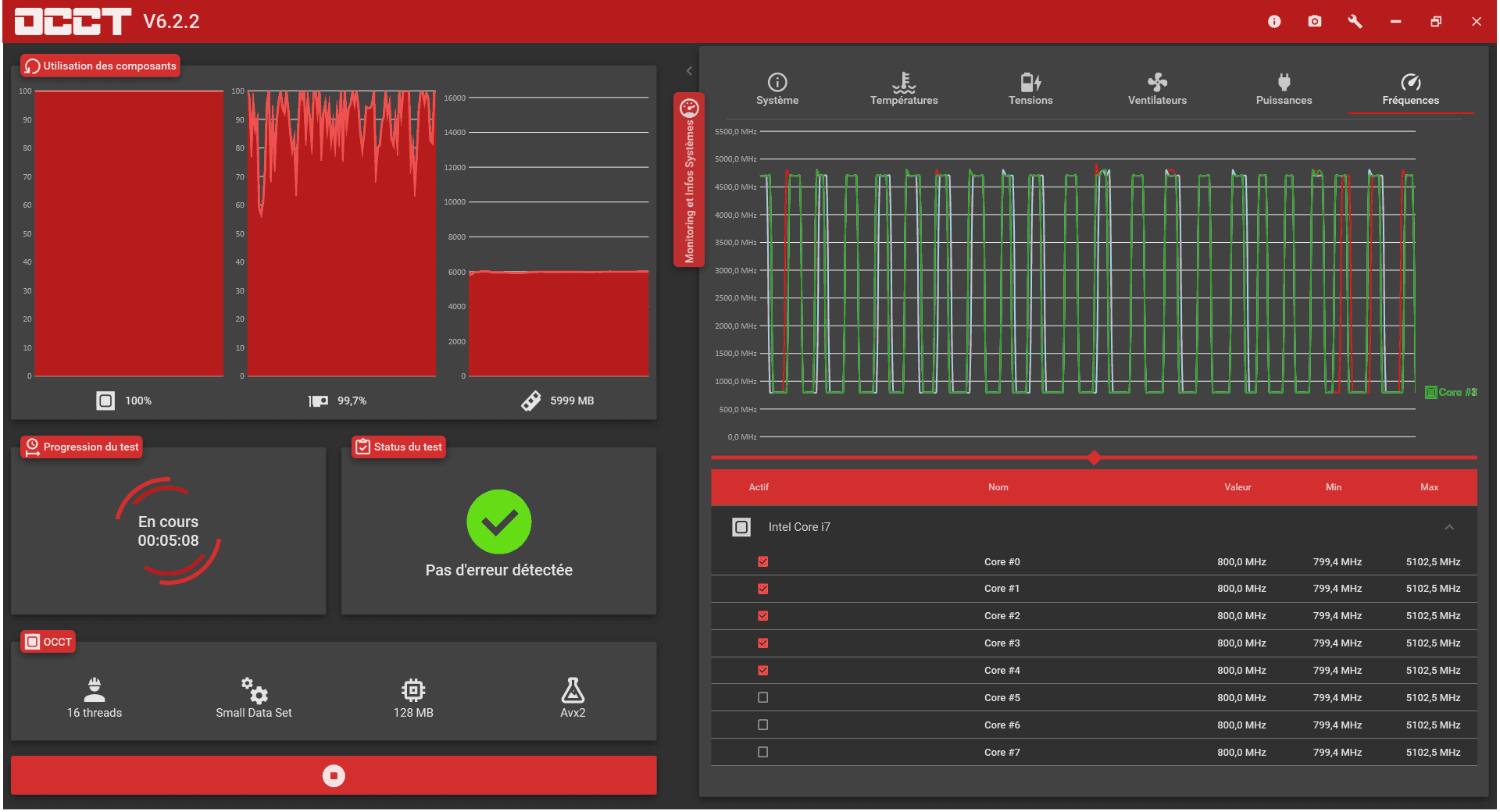
Task: Click the 16 threads worker icon
Action: (95, 690)
